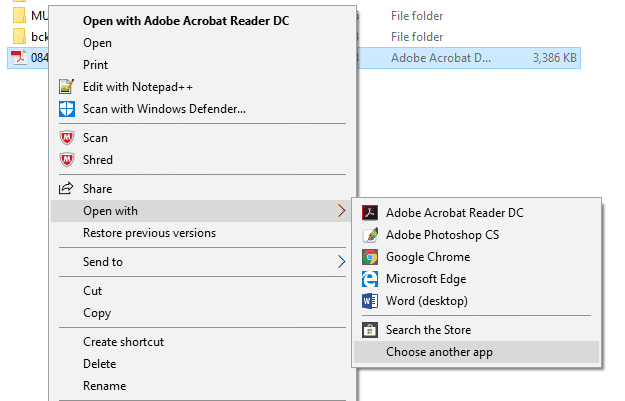Click the Share icon in context menu
The height and width of the screenshot is (401, 625).
point(67,189)
